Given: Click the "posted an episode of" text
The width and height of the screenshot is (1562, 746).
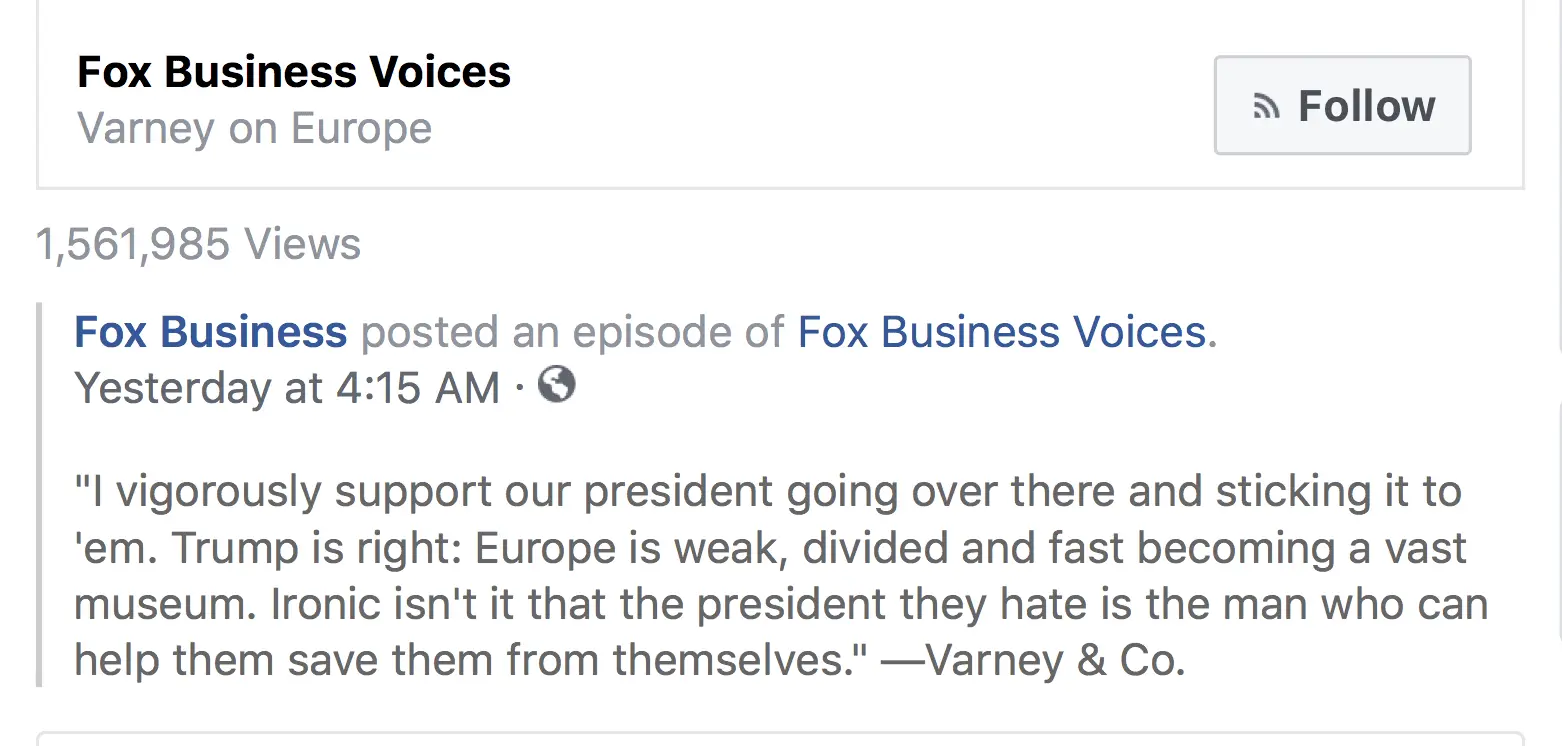Looking at the screenshot, I should [572, 332].
